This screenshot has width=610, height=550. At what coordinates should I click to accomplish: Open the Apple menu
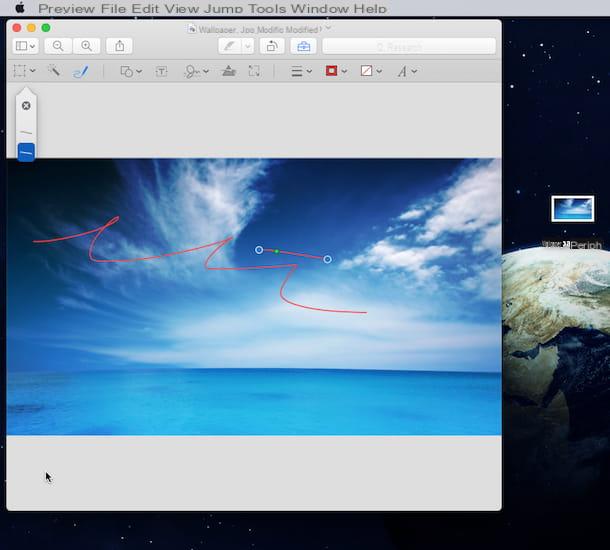pyautogui.click(x=20, y=7)
